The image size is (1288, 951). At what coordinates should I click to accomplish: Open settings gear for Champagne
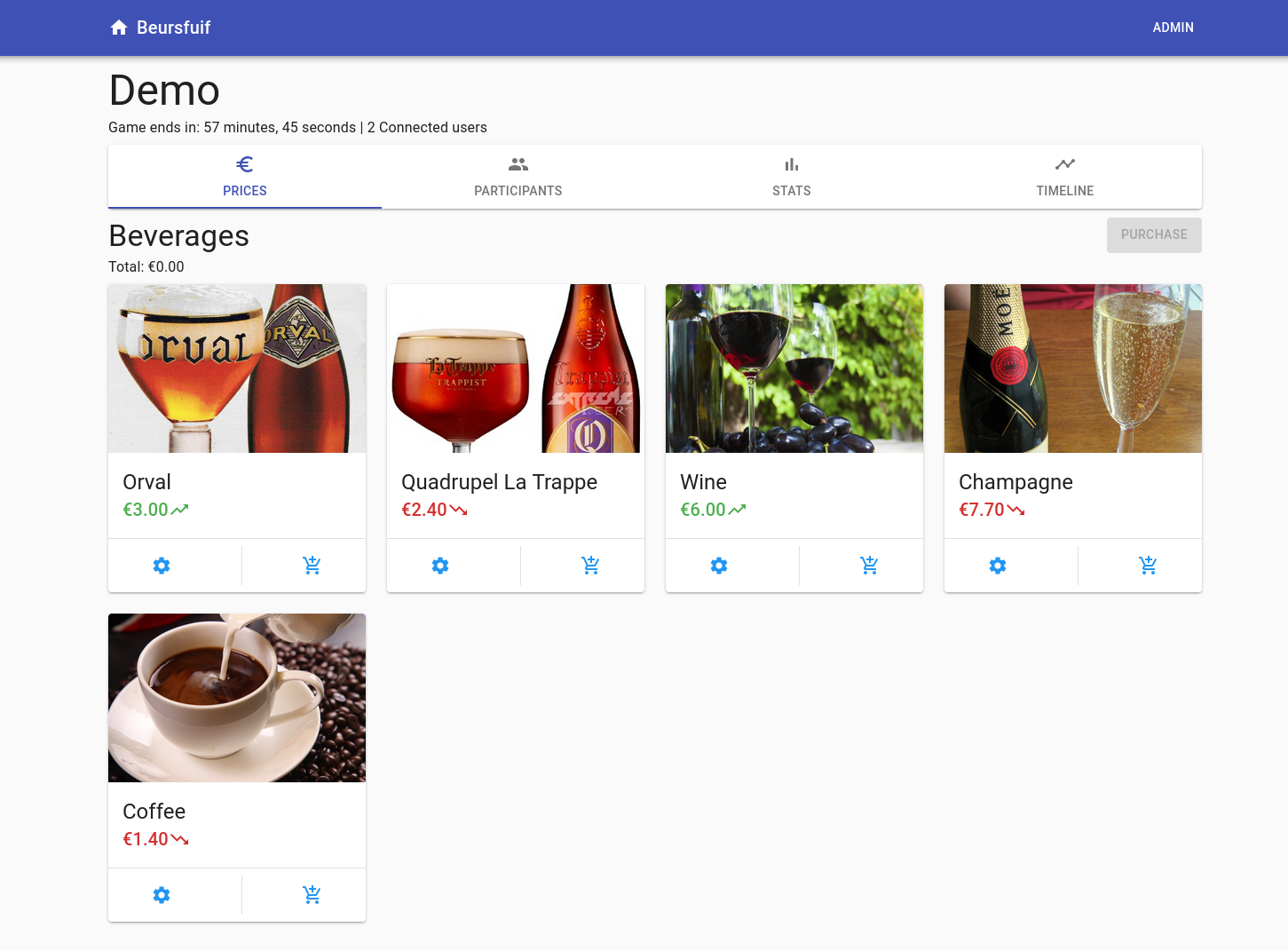pyautogui.click(x=998, y=566)
